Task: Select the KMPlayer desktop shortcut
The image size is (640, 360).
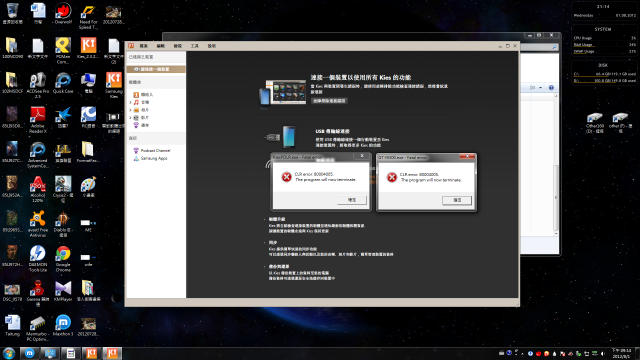Action: pos(63,291)
